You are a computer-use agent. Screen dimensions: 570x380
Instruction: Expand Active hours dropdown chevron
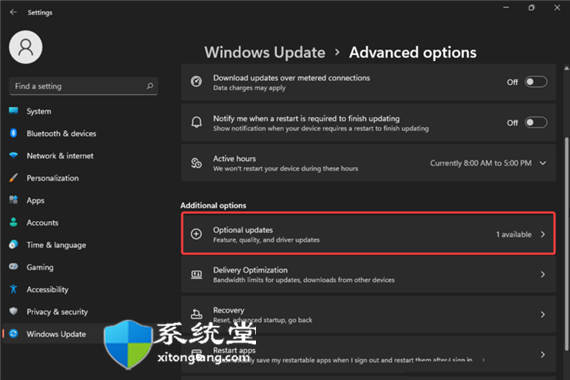coord(543,163)
